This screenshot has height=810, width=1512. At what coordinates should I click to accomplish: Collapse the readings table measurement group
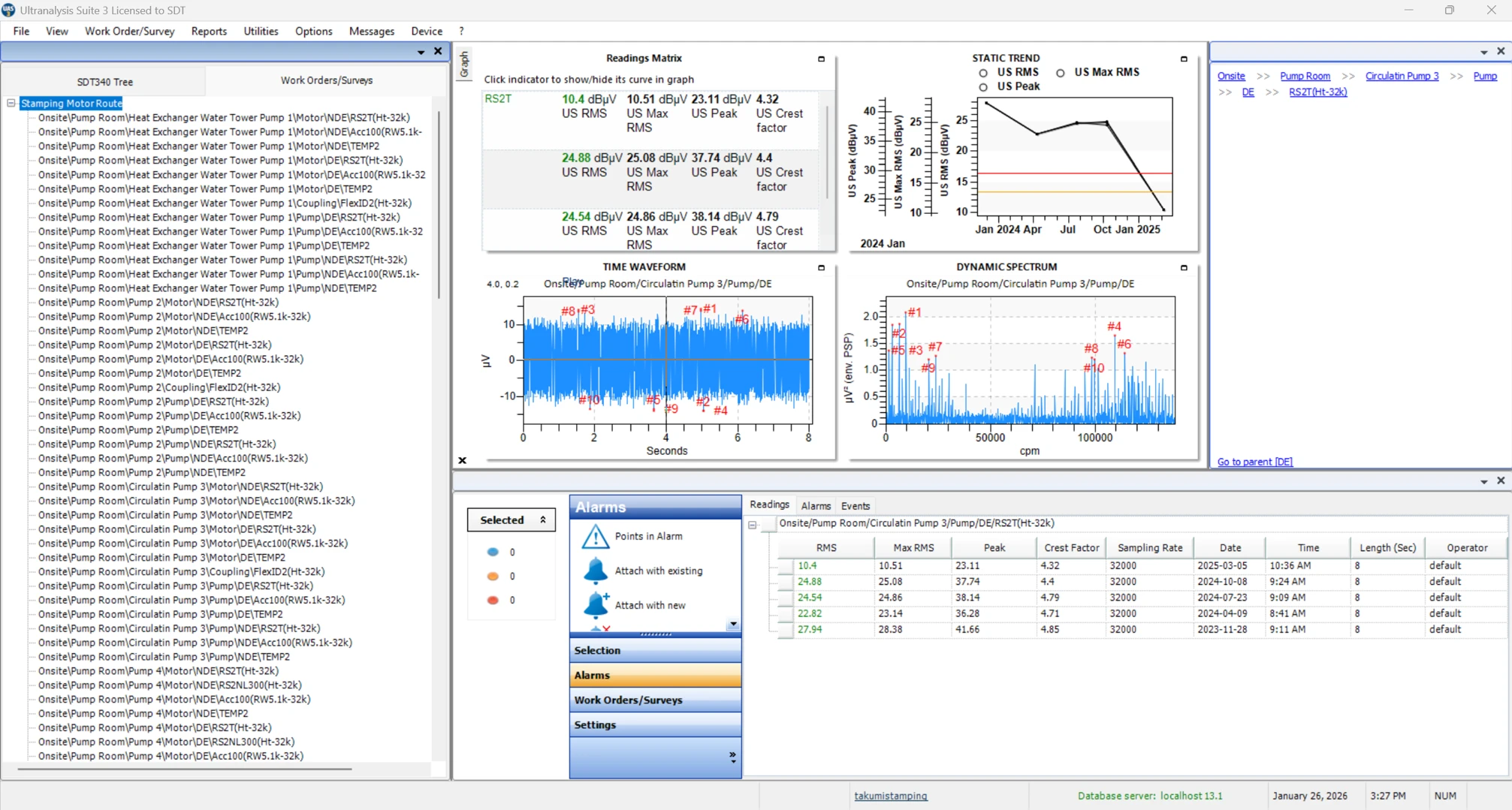[x=753, y=525]
